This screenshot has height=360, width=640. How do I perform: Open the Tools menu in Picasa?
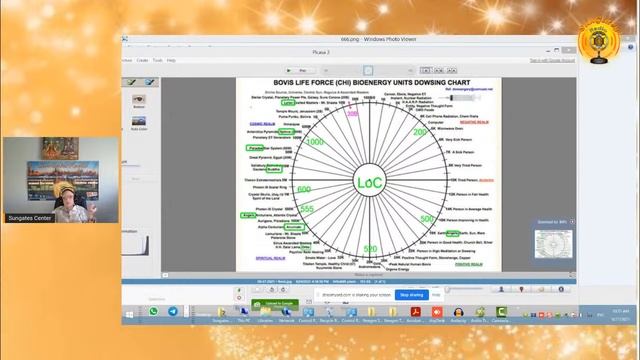point(158,60)
